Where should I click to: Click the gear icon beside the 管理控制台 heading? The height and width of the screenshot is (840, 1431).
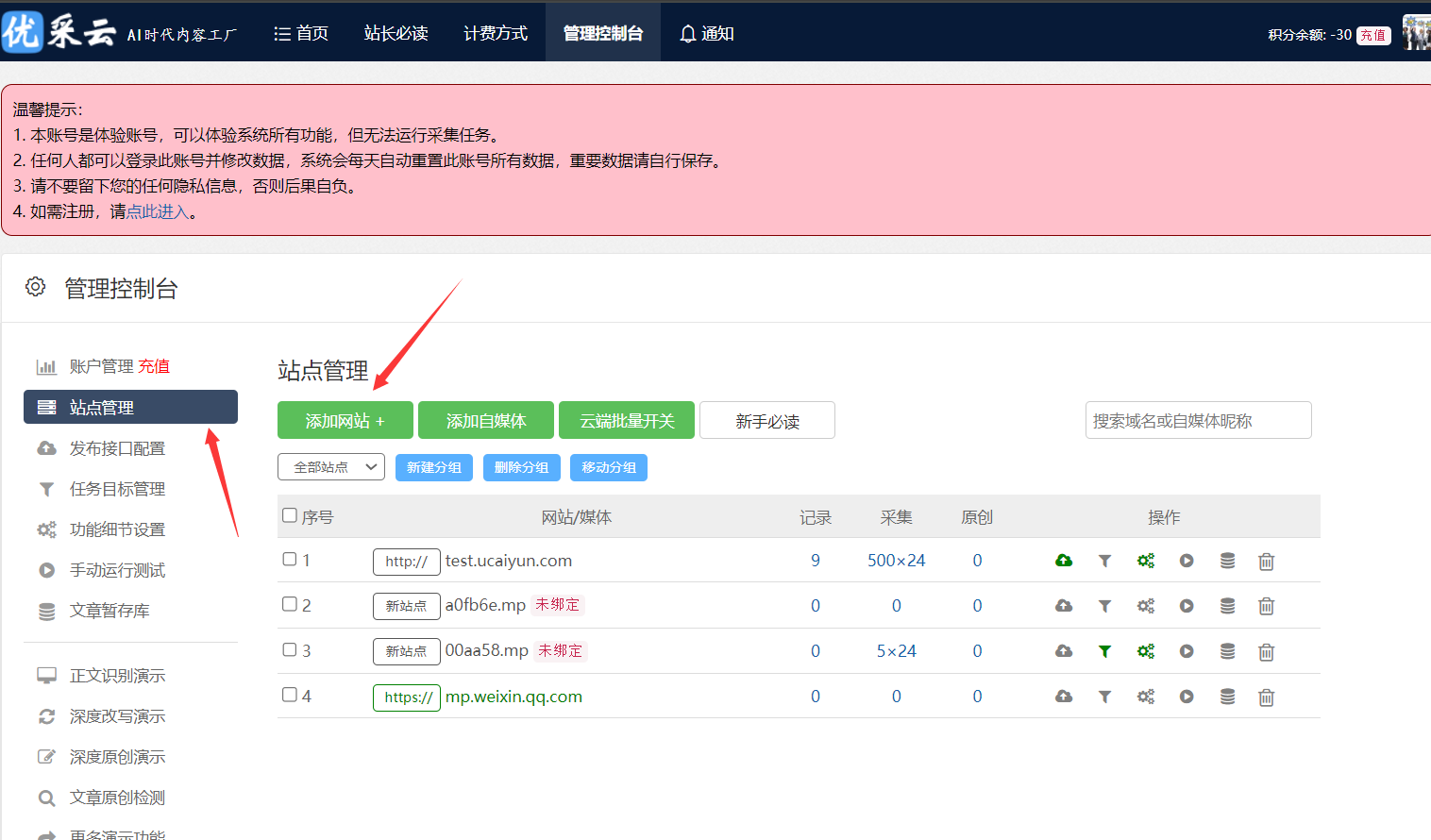click(36, 287)
